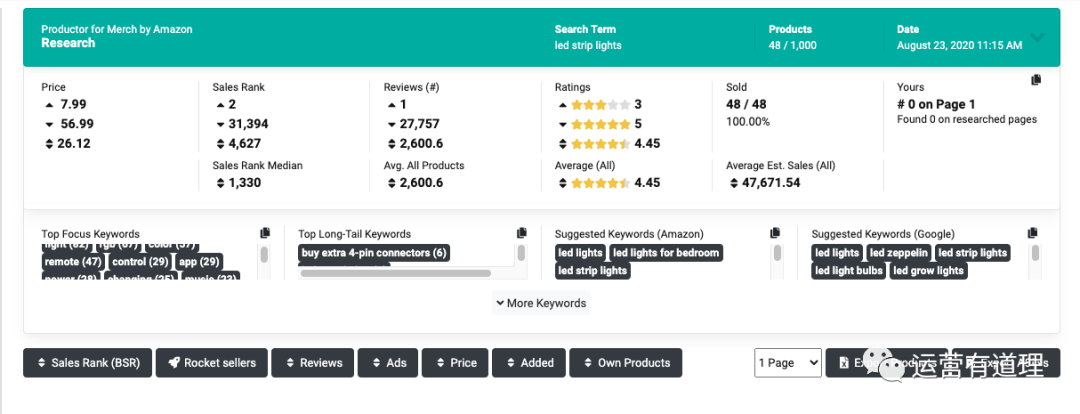Click the maximum price value 56.99

(x=76, y=124)
